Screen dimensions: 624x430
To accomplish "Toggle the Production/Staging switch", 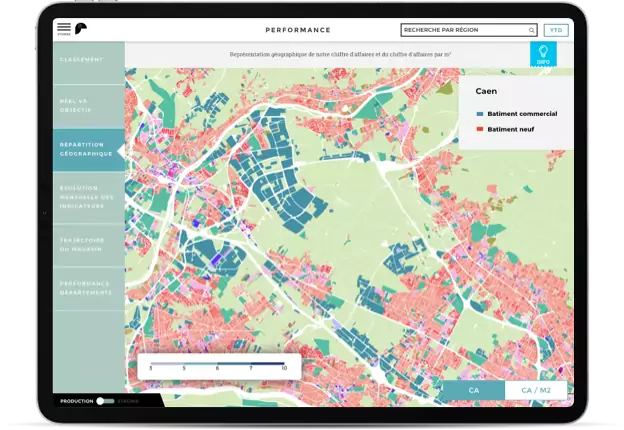I will (x=104, y=401).
